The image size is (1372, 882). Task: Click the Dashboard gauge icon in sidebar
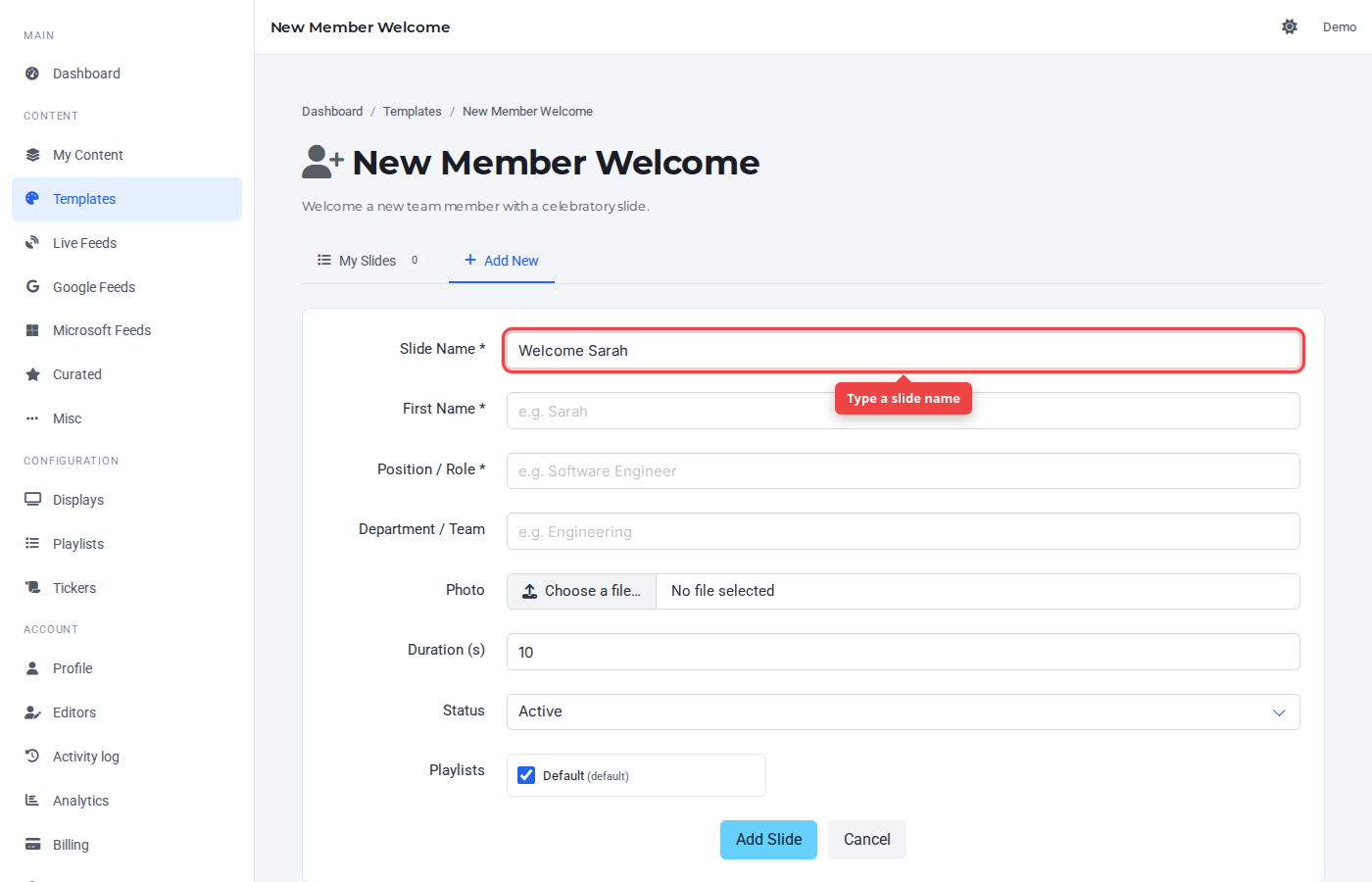click(32, 73)
